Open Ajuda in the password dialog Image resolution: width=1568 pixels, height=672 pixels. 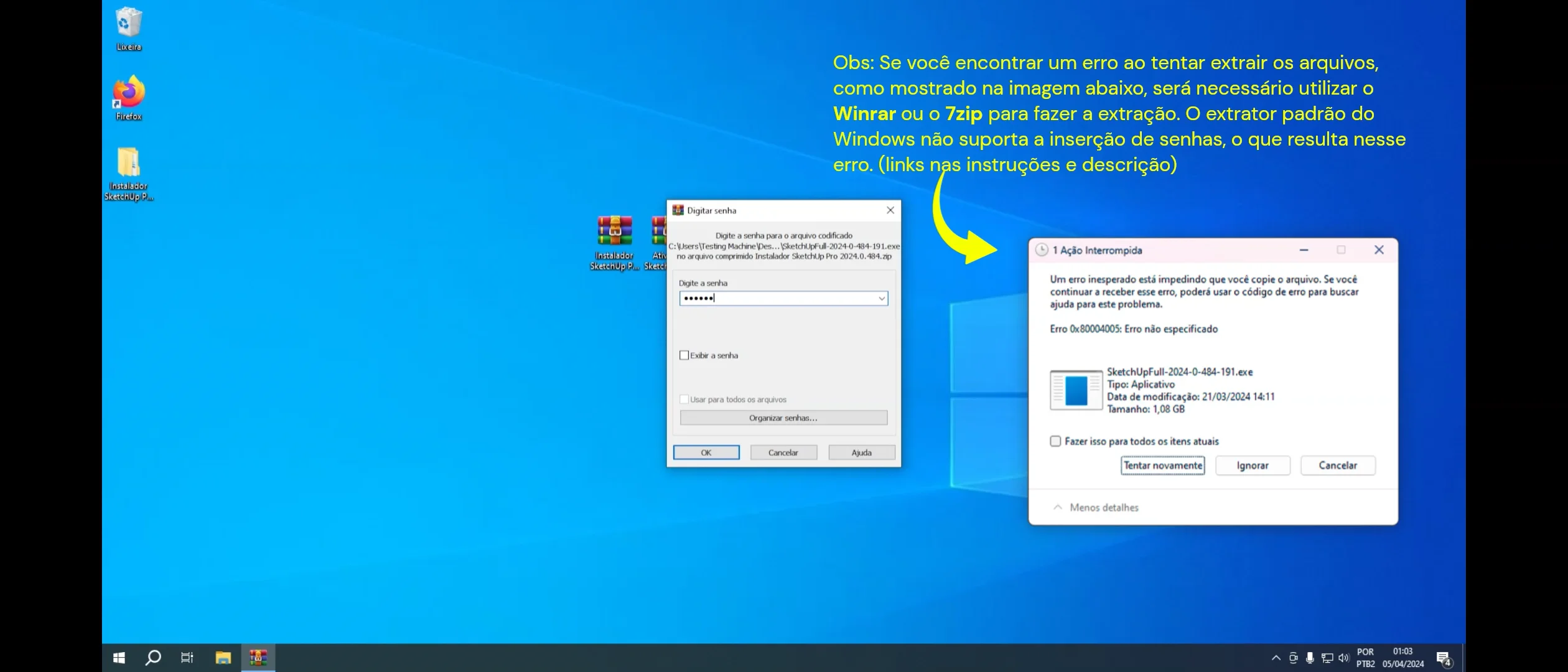pyautogui.click(x=862, y=452)
